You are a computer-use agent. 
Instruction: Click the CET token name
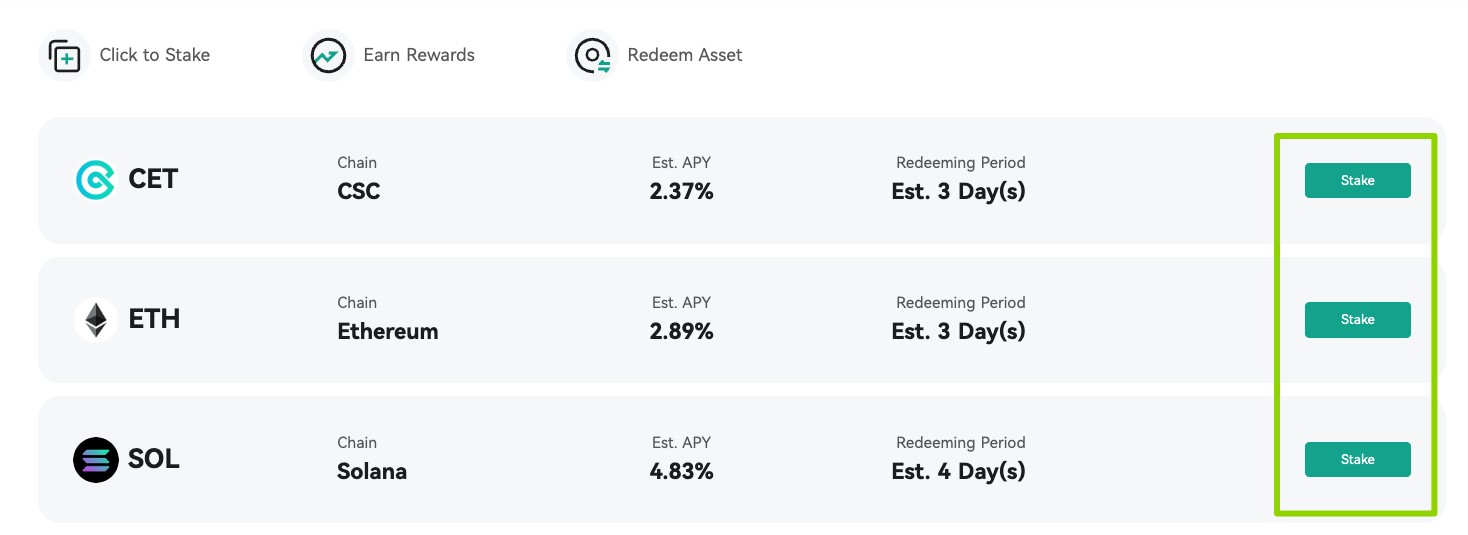pyautogui.click(x=153, y=180)
